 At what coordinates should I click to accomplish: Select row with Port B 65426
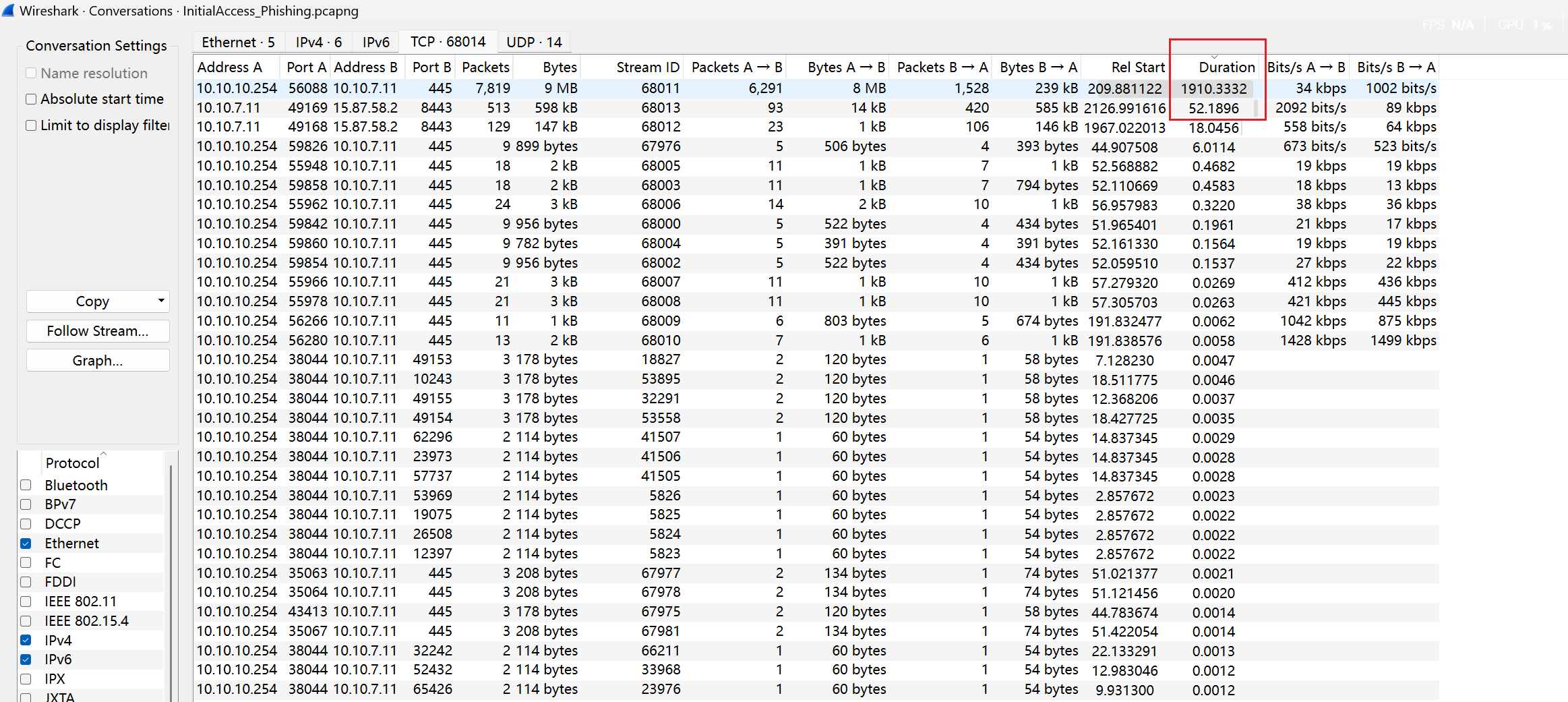pyautogui.click(x=817, y=689)
